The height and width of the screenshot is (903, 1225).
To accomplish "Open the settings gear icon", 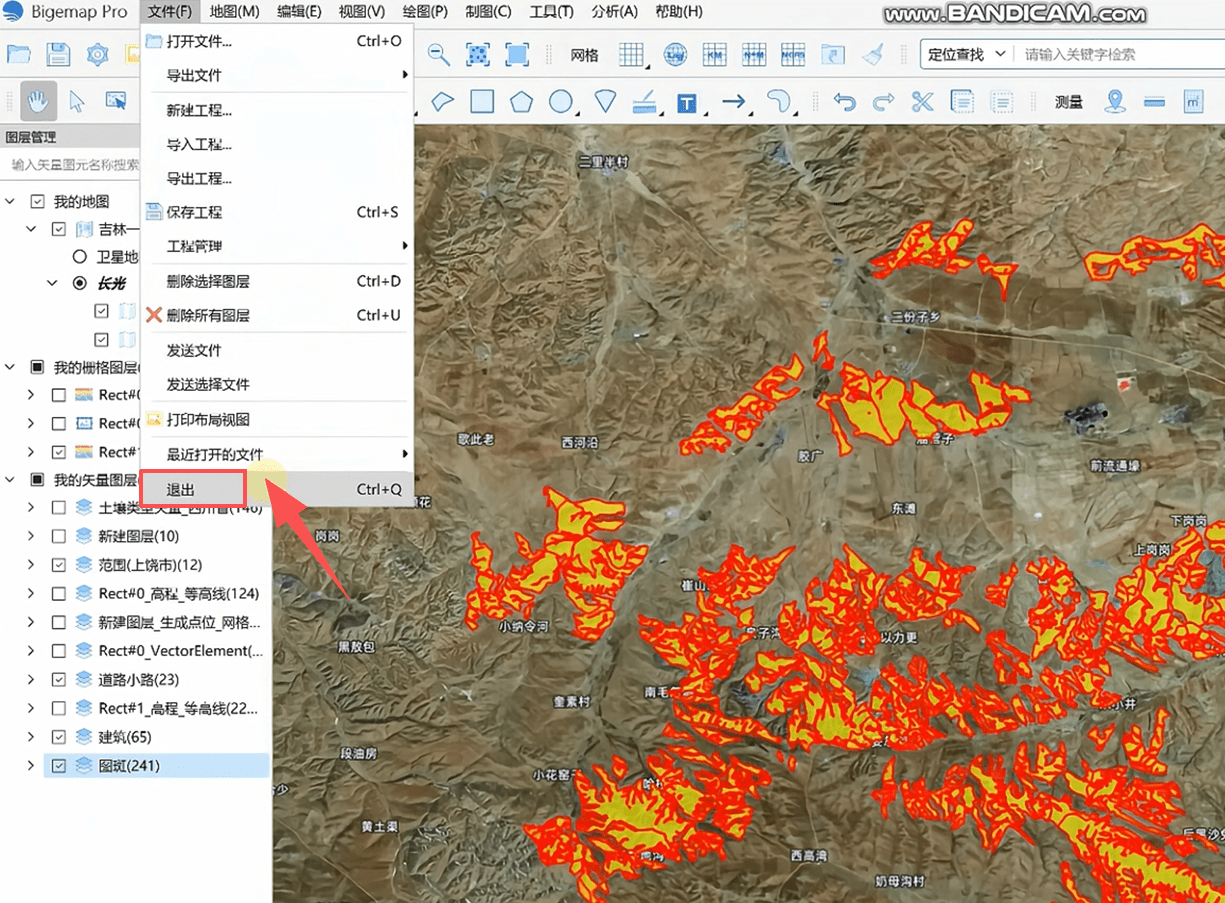I will [97, 55].
